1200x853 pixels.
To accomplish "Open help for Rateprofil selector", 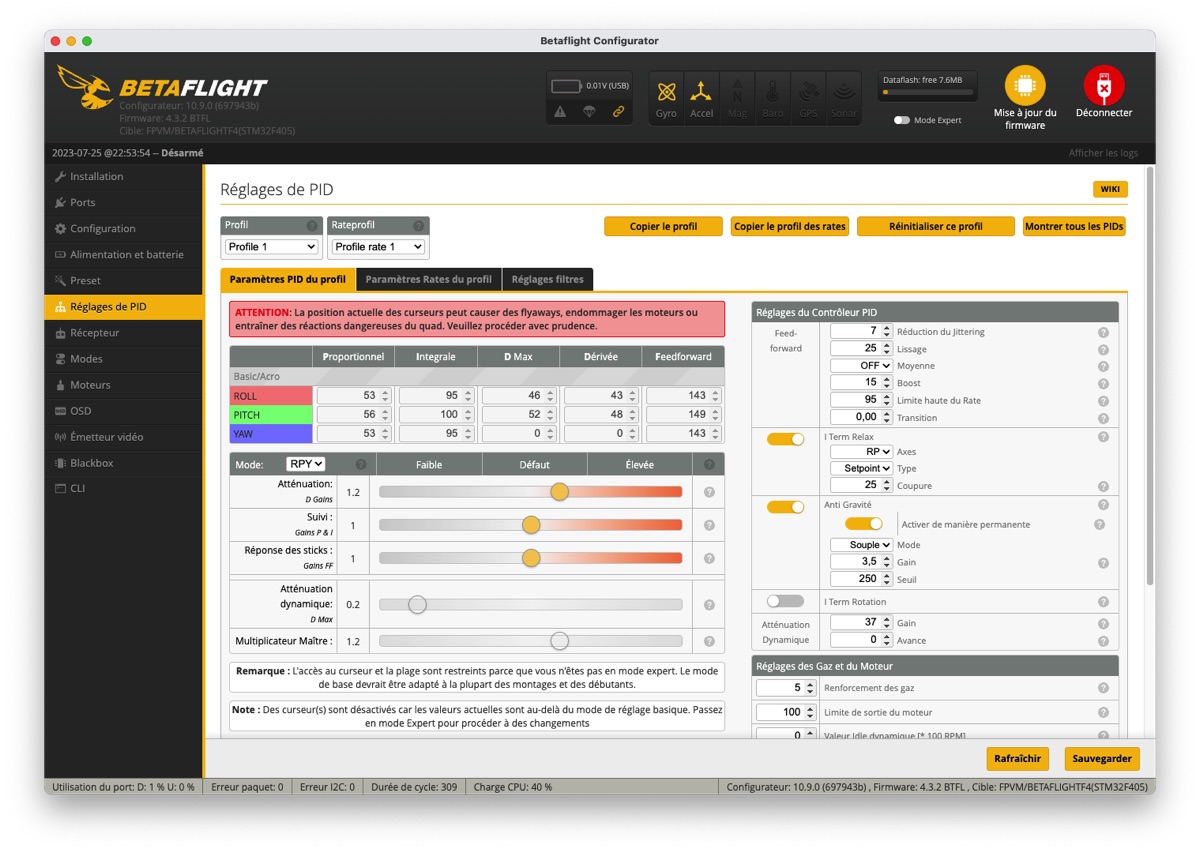I will pyautogui.click(x=419, y=226).
